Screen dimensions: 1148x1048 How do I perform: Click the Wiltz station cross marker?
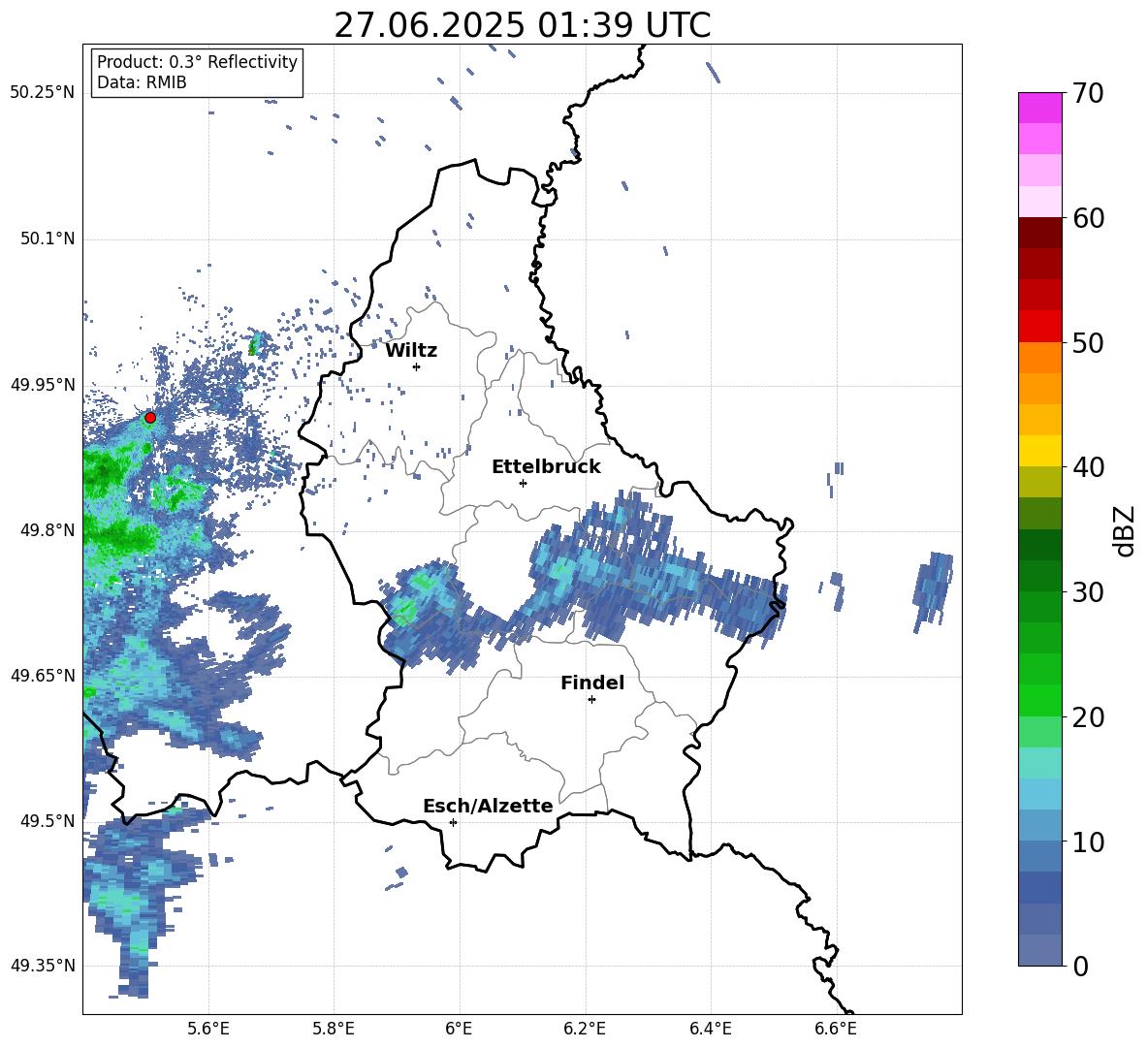point(417,366)
